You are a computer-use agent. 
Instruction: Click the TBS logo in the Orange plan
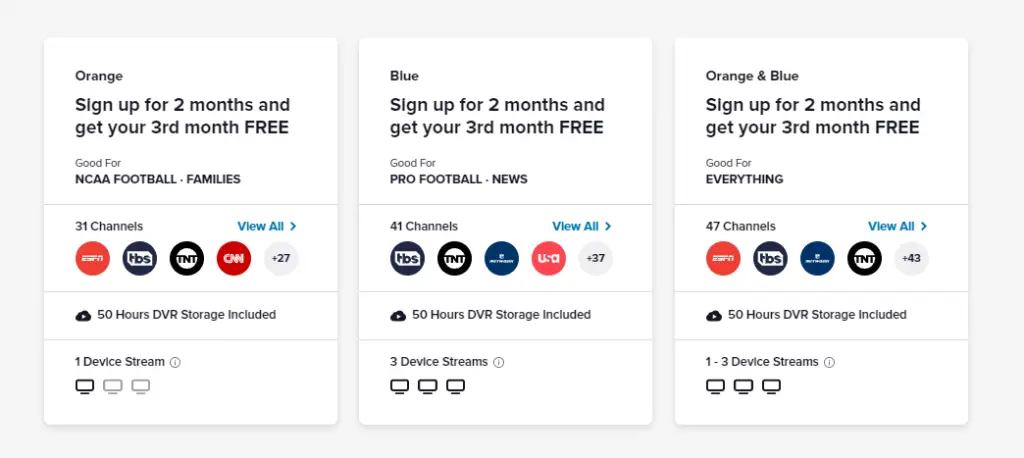[x=140, y=258]
